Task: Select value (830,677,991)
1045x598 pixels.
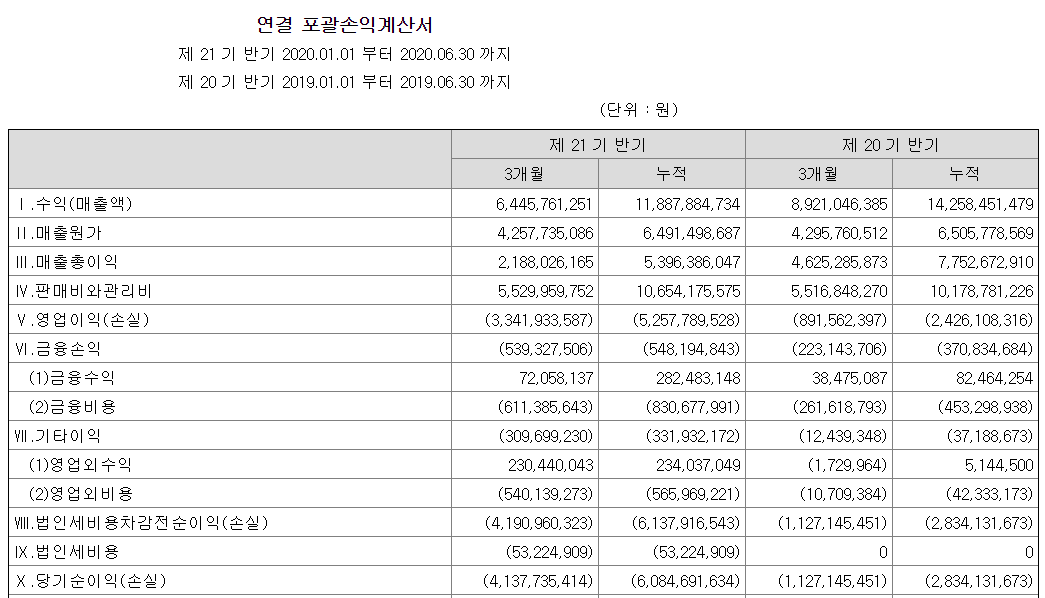Action: tap(692, 407)
